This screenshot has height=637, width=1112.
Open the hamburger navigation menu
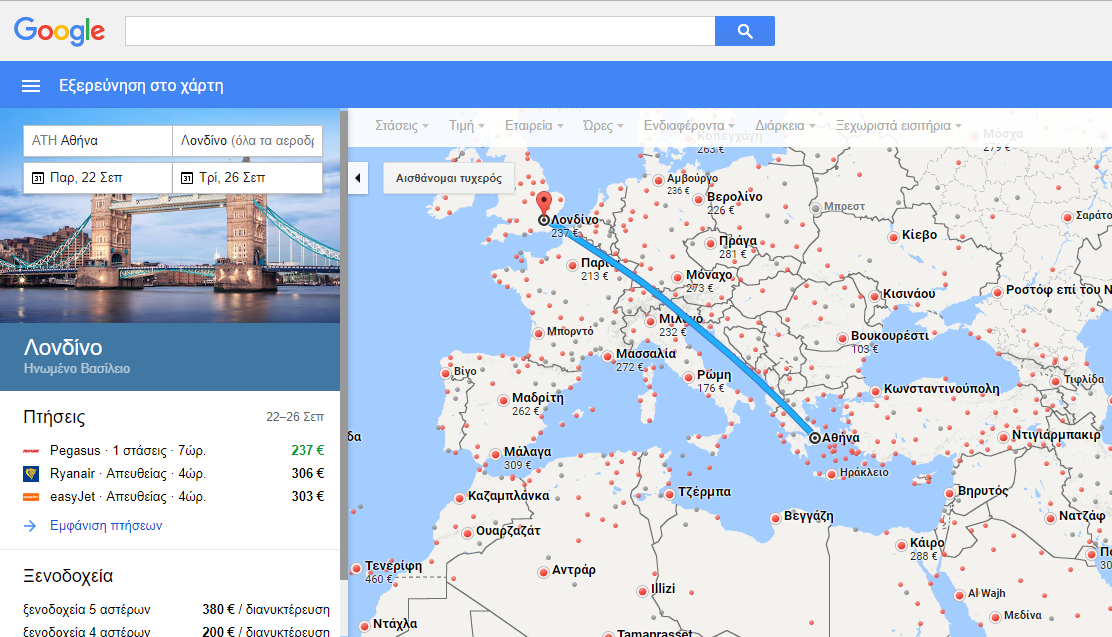30,86
